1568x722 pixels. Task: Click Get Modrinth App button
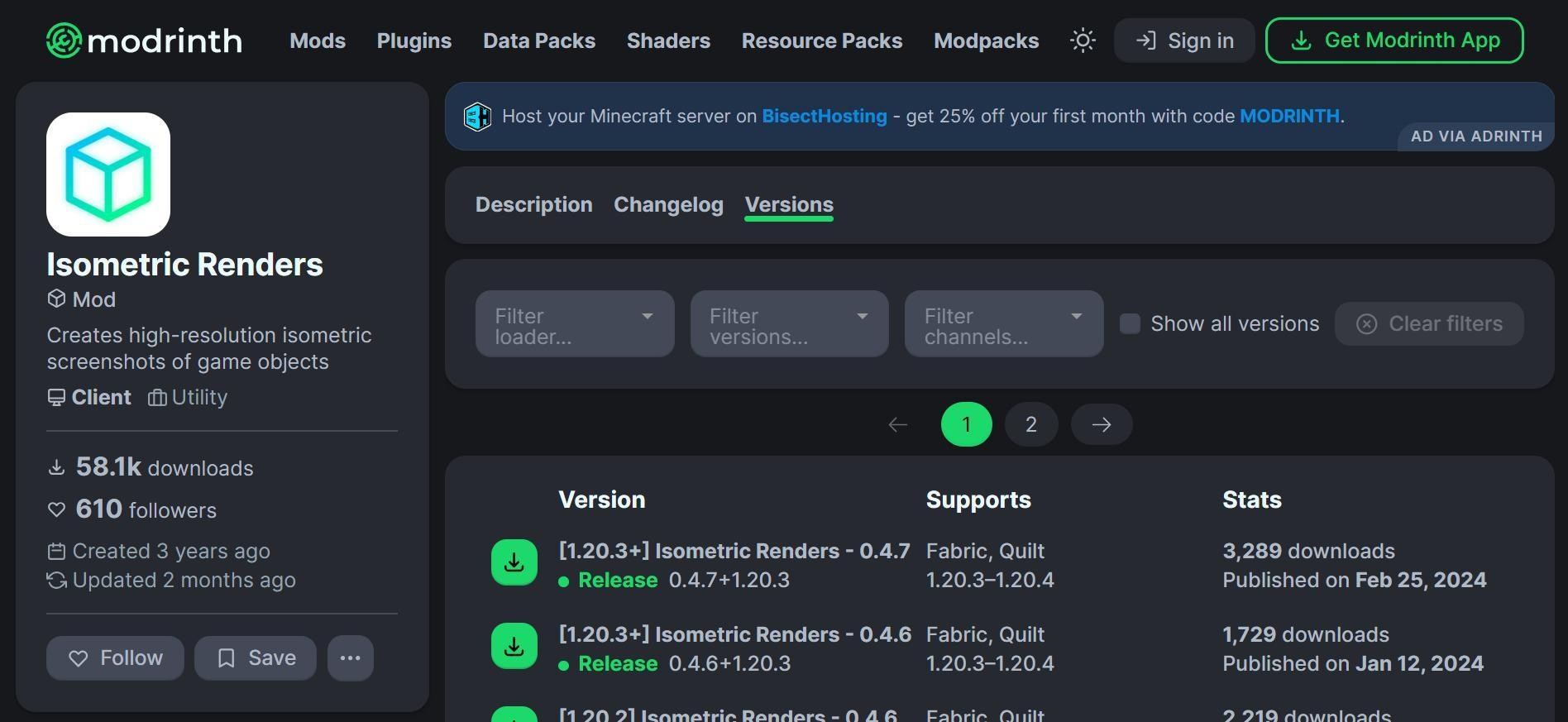click(1394, 41)
